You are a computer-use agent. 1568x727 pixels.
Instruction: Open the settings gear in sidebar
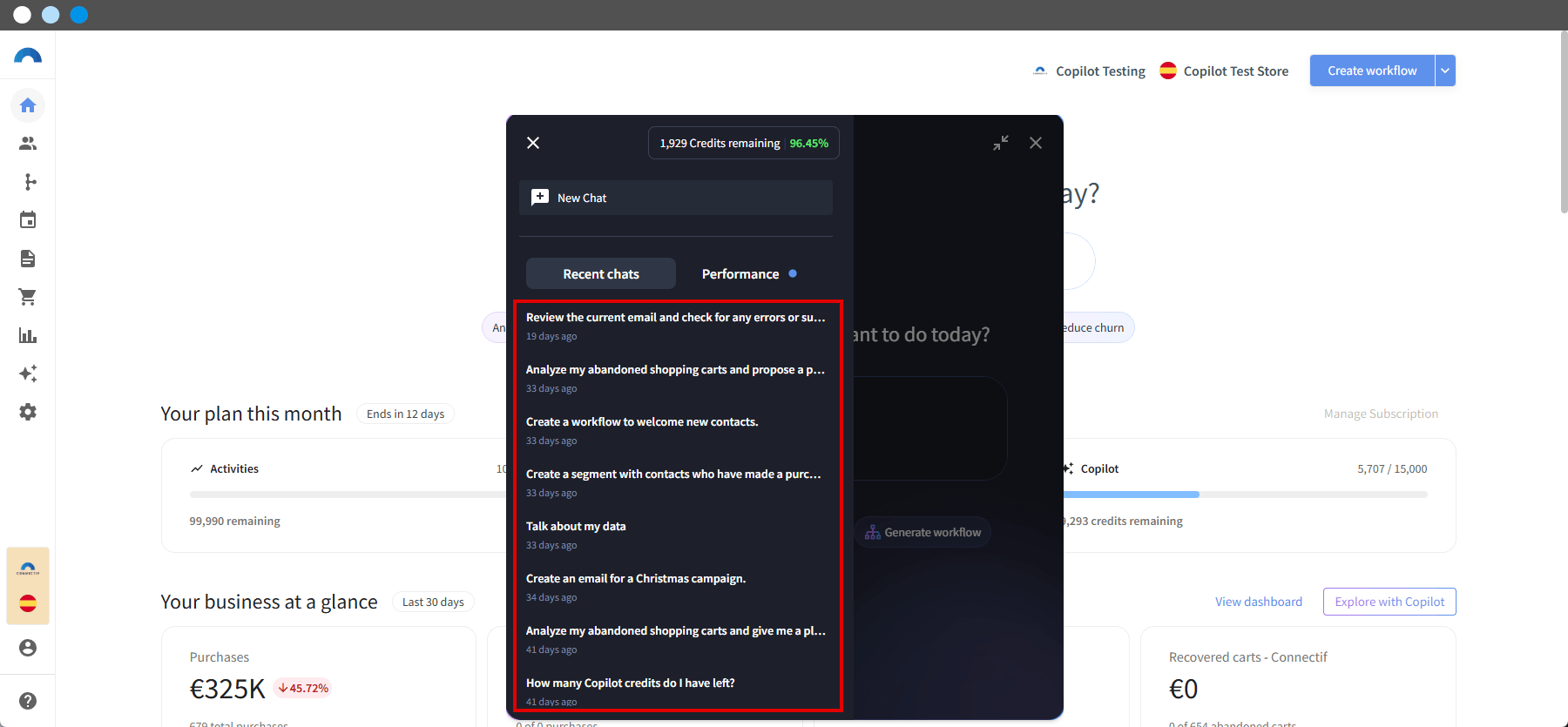[28, 412]
